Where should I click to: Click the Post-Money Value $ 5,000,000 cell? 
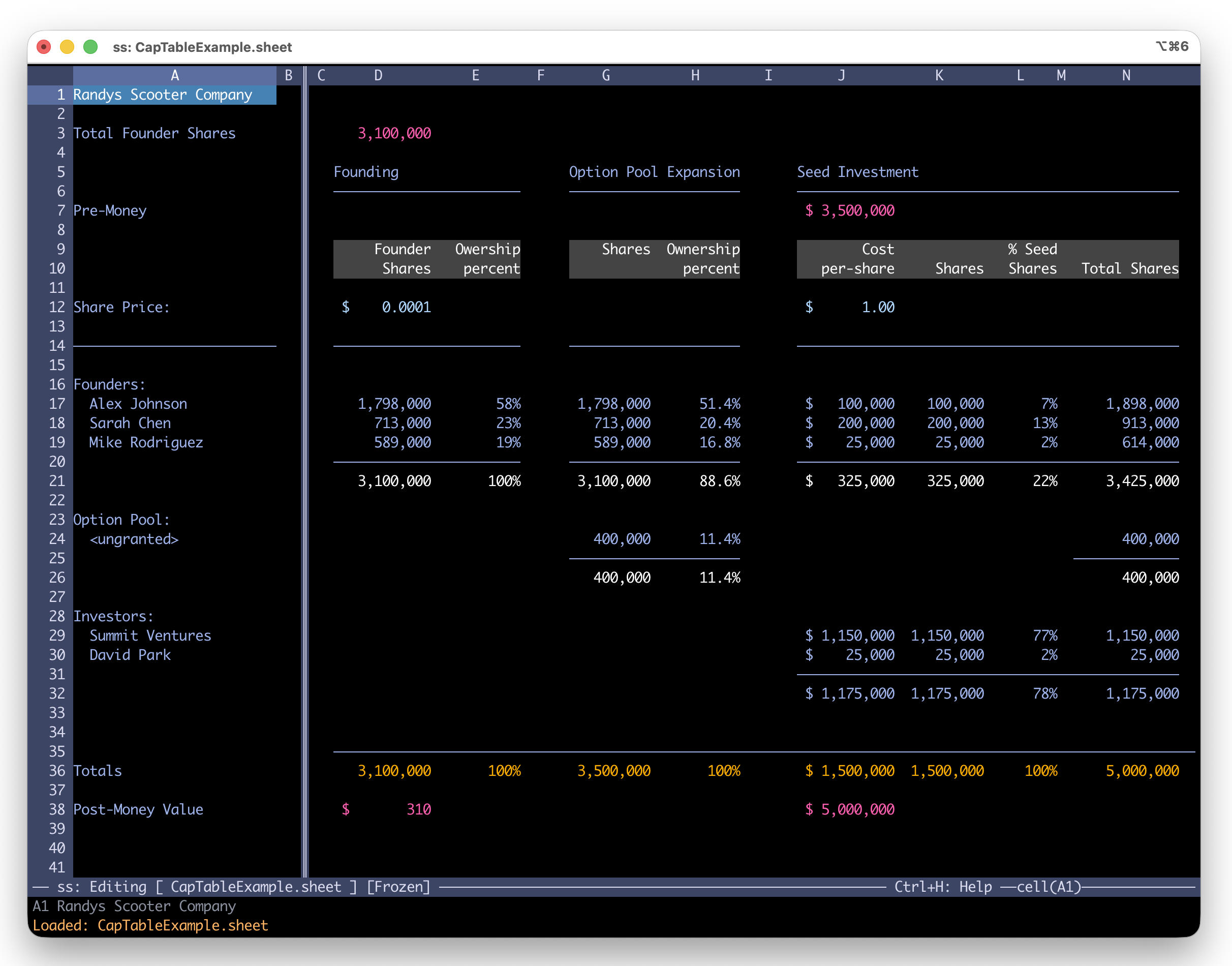click(850, 809)
